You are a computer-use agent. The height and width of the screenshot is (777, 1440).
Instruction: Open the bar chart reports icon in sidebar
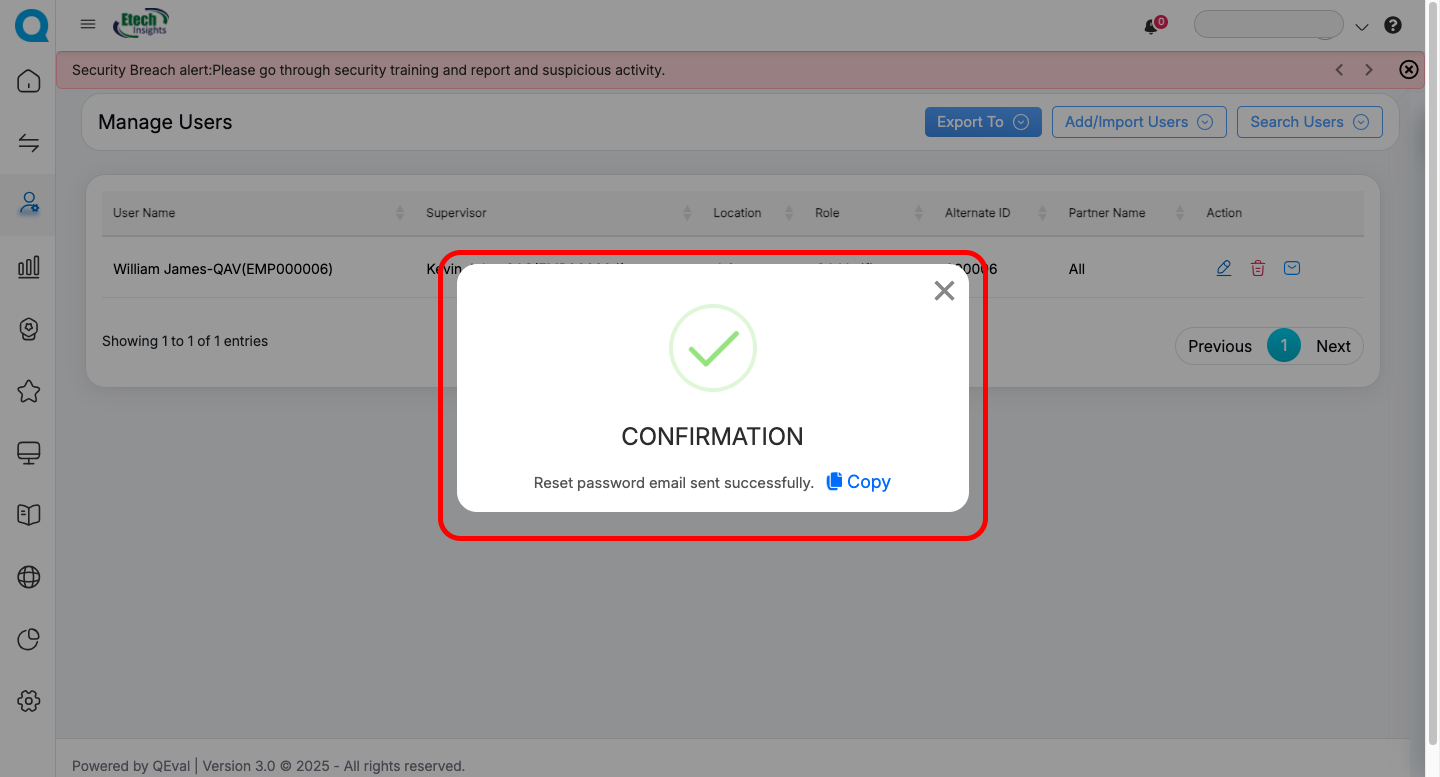29,266
